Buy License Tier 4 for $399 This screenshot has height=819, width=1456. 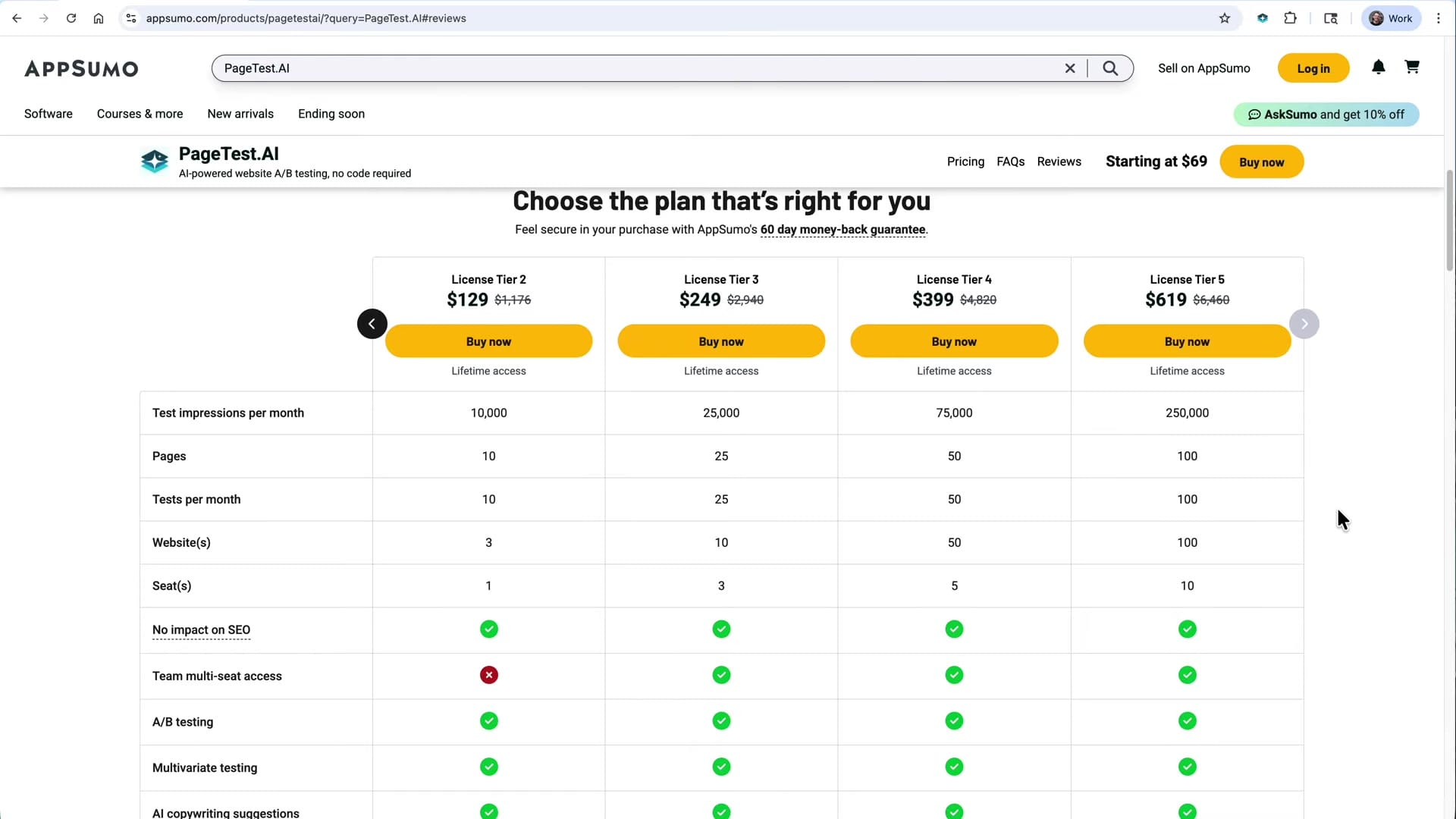954,341
